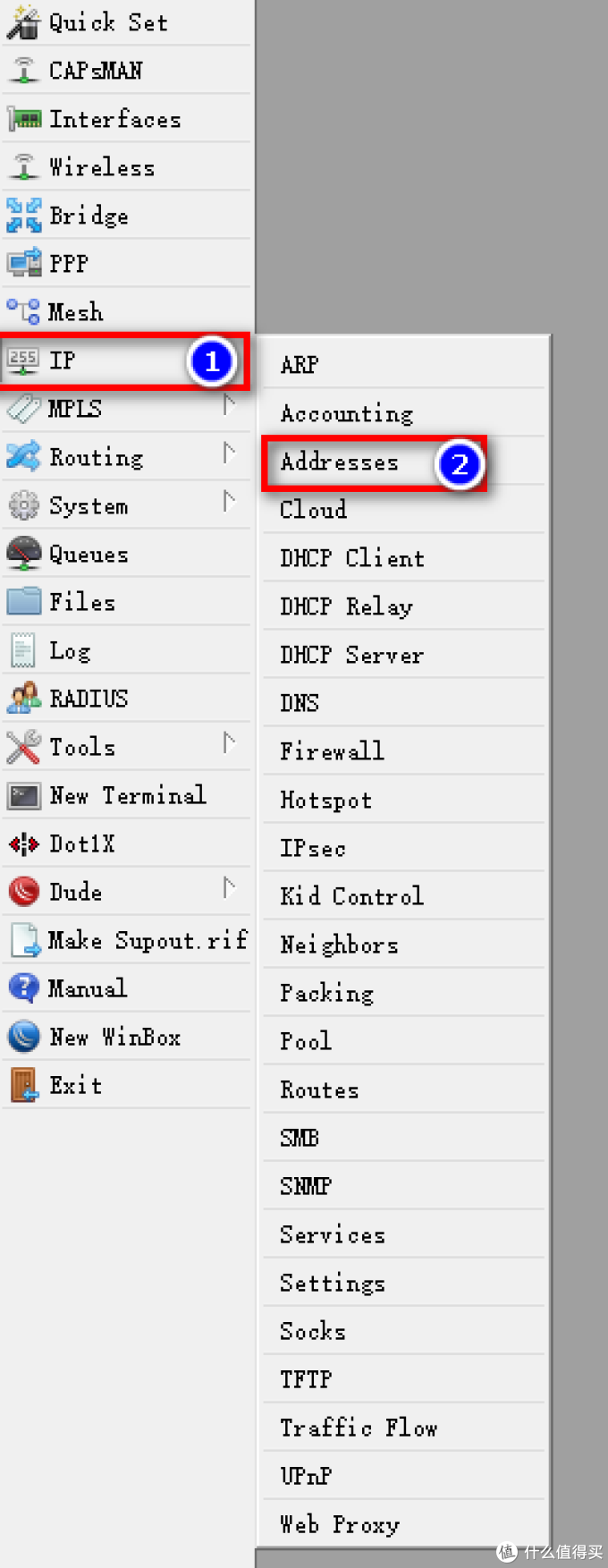The image size is (608, 1568).
Task: Click the New Terminal label
Action: click(128, 795)
